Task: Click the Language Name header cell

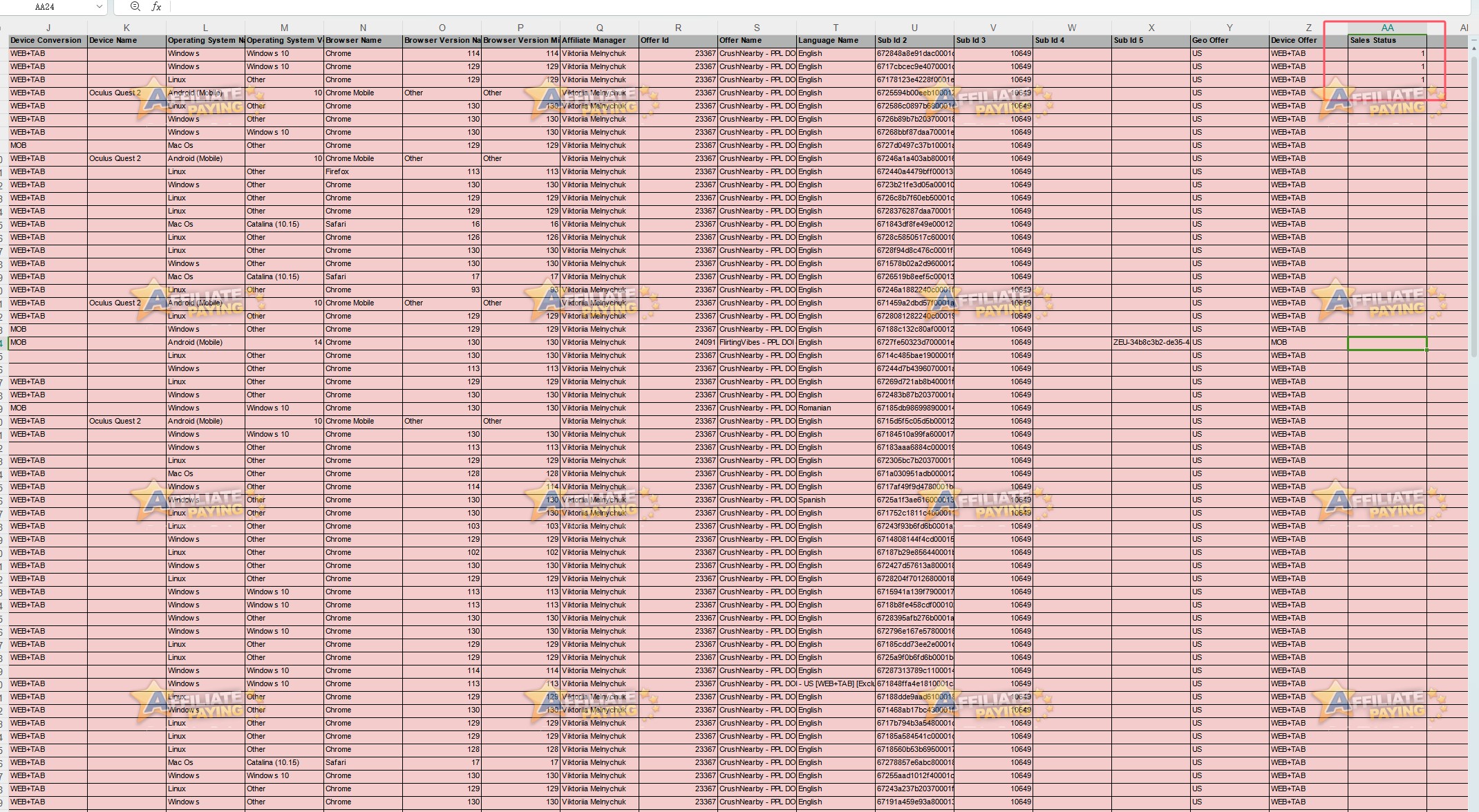Action: tap(835, 41)
